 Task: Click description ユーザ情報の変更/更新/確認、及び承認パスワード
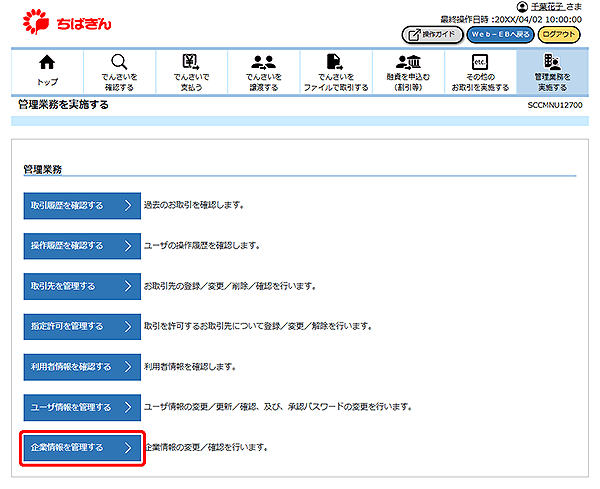tap(278, 407)
